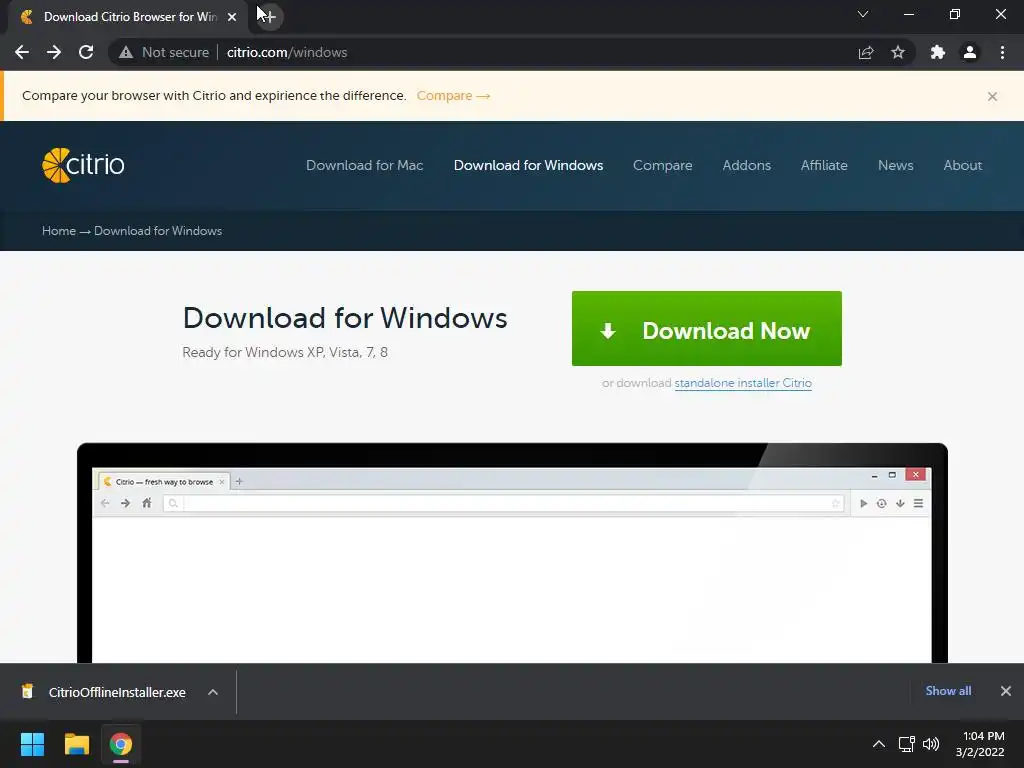This screenshot has height=768, width=1024.
Task: Close the Download Citrio Browser tab
Action: click(232, 17)
